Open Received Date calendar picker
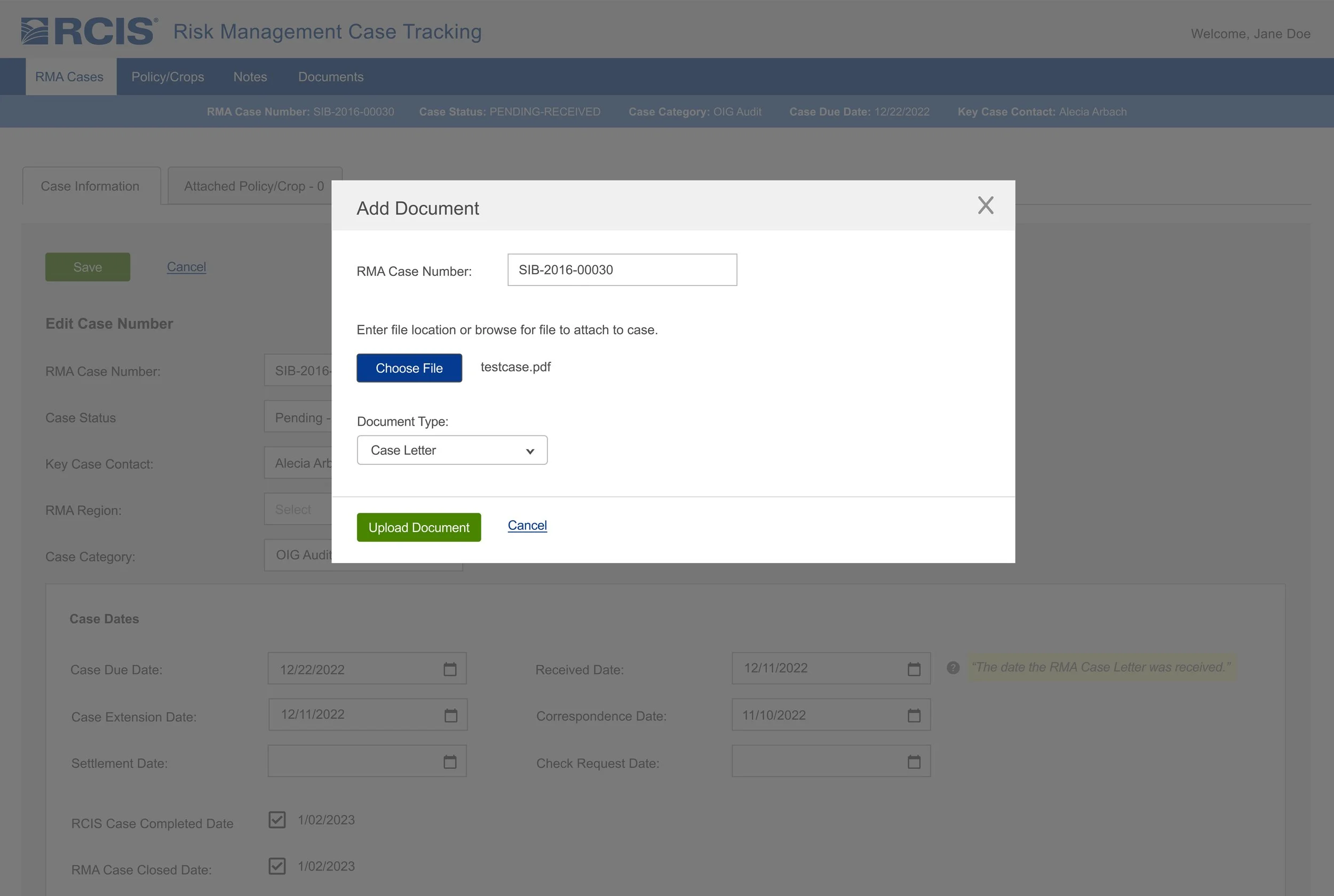 tap(914, 669)
